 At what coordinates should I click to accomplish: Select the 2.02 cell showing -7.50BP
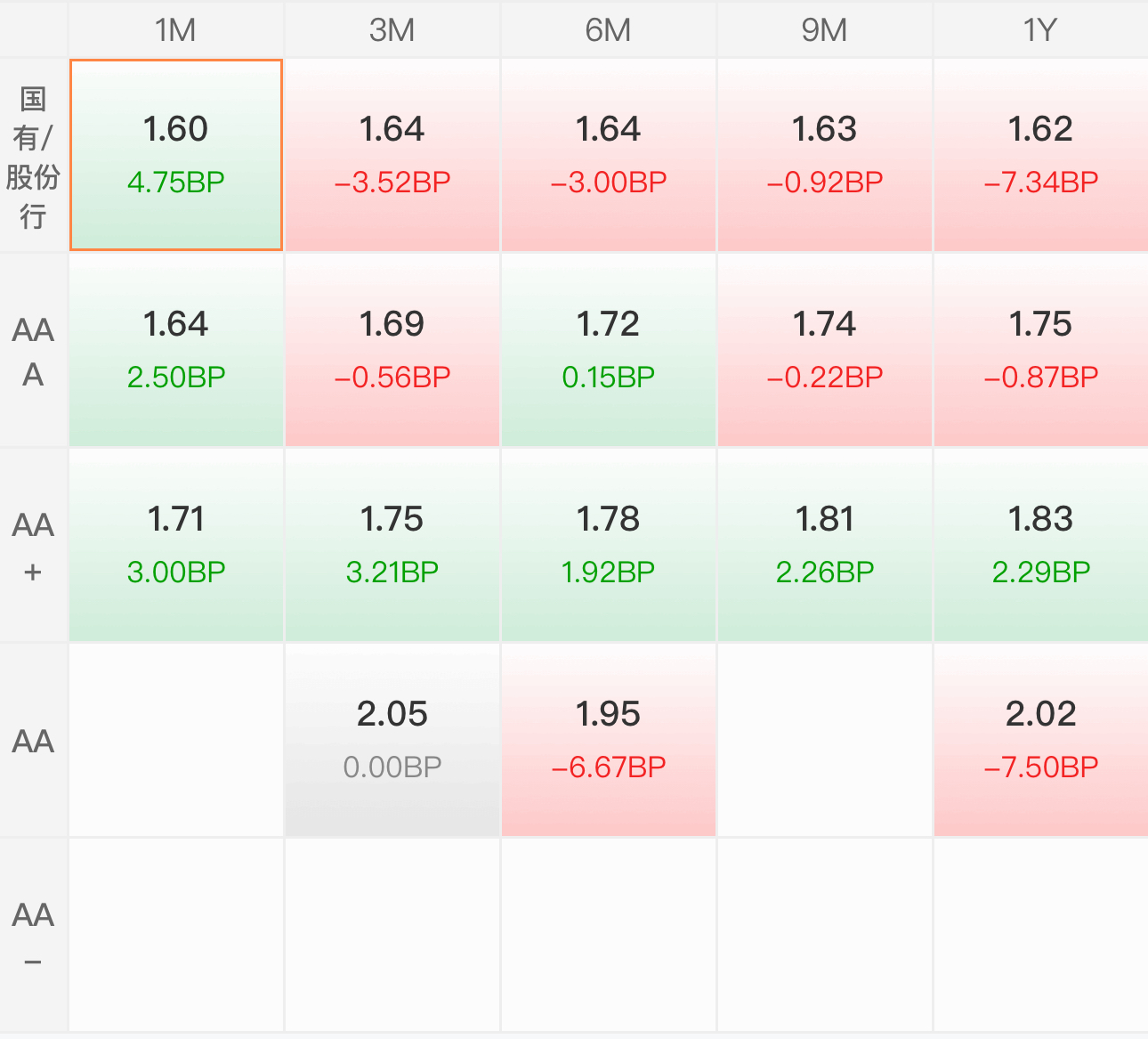pos(1041,741)
